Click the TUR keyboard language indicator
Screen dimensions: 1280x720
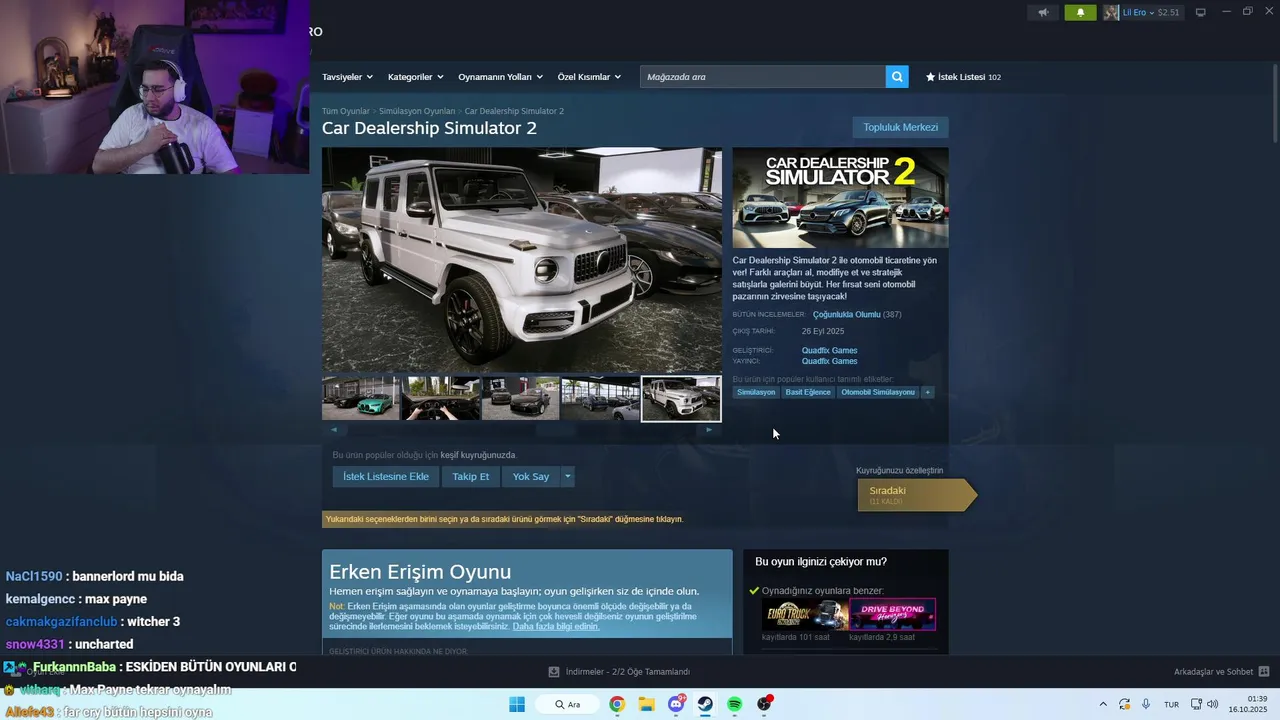[1171, 704]
